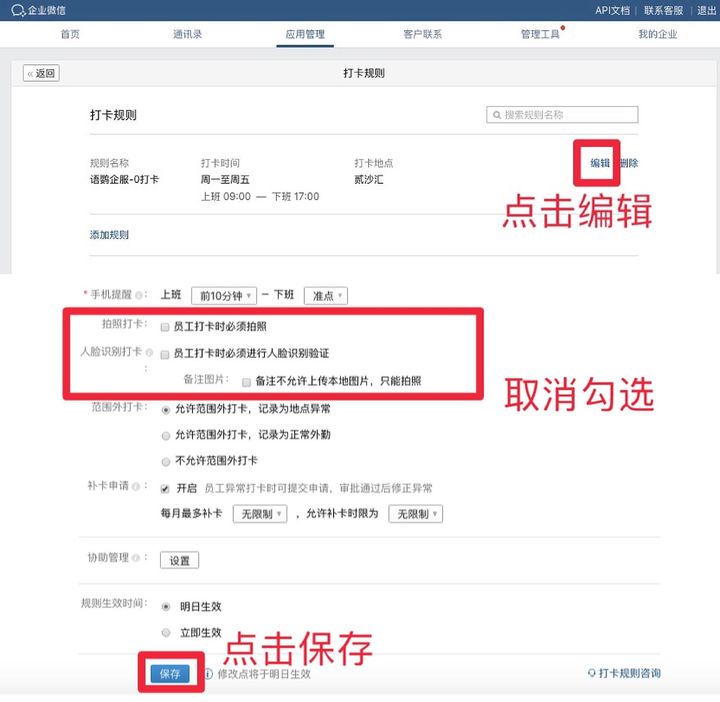Image resolution: width=720 pixels, height=702 pixels.
Task: Click the search magnifier icon in rule search
Action: click(496, 115)
